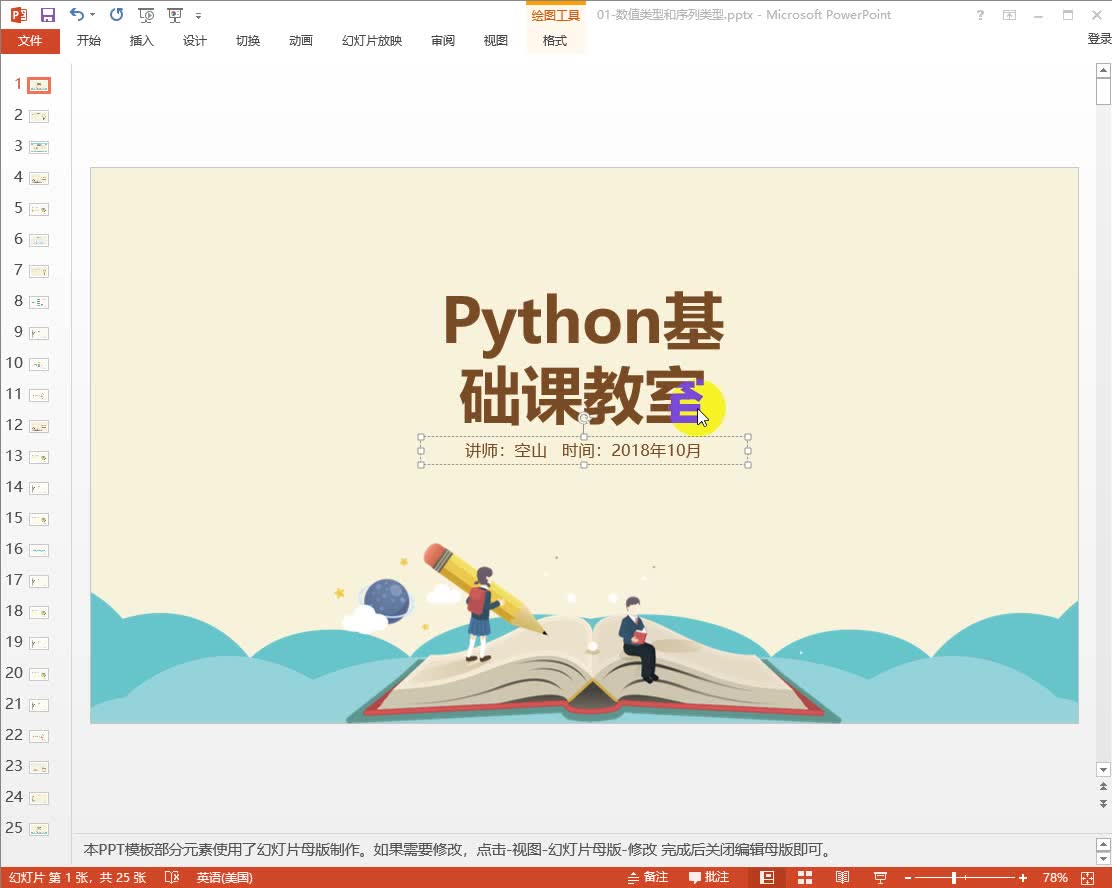Toggle the Notes (备注) pane
The image size is (1112, 888).
click(648, 877)
